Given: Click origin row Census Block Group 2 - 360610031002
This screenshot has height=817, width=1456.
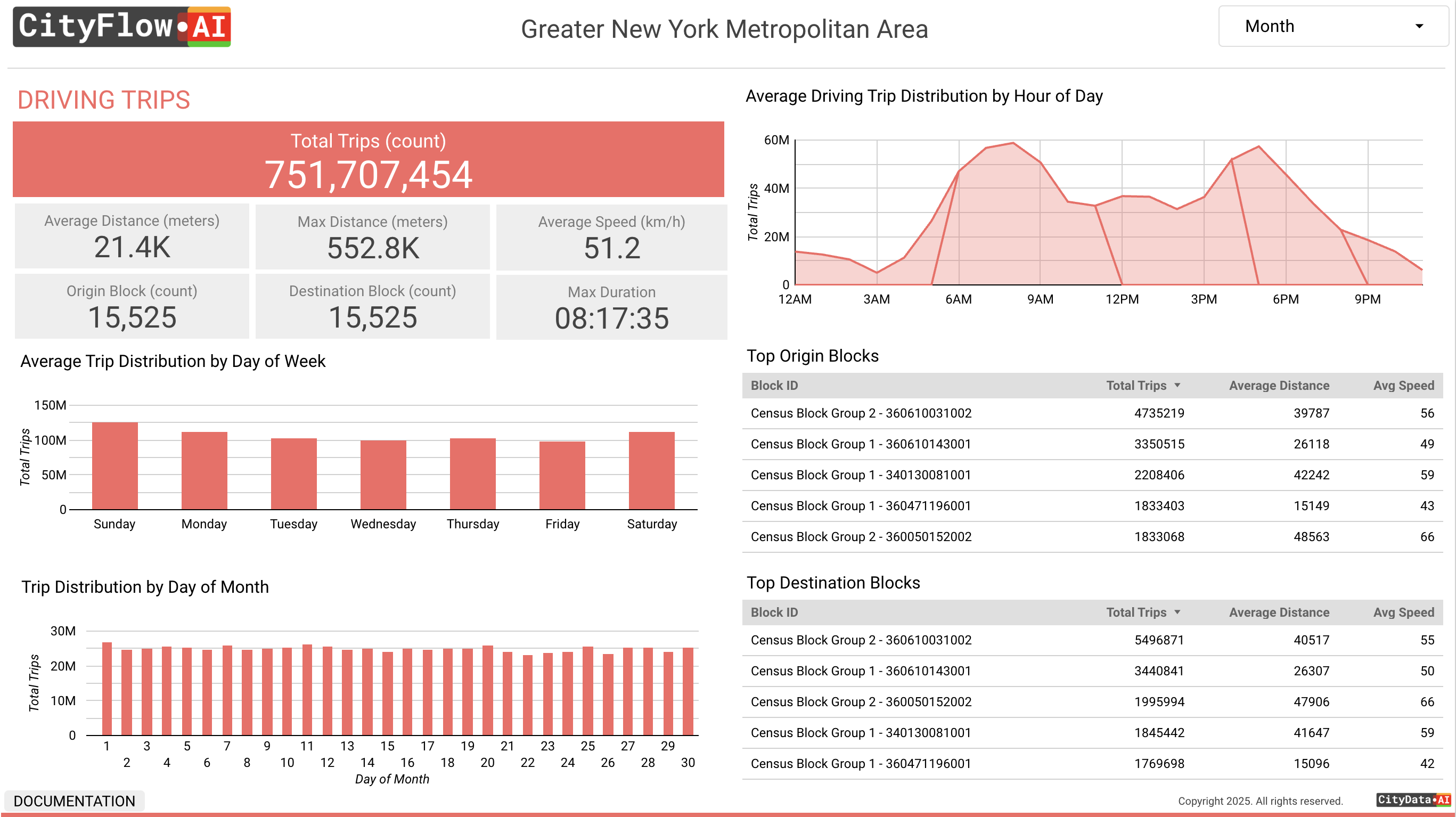Looking at the screenshot, I should [1092, 413].
